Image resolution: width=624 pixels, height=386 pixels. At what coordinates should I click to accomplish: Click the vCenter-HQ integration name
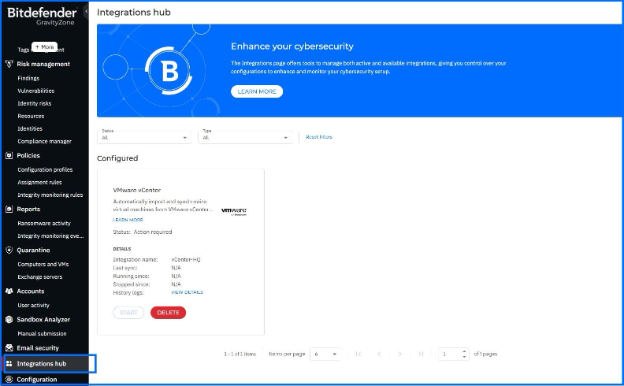click(186, 259)
